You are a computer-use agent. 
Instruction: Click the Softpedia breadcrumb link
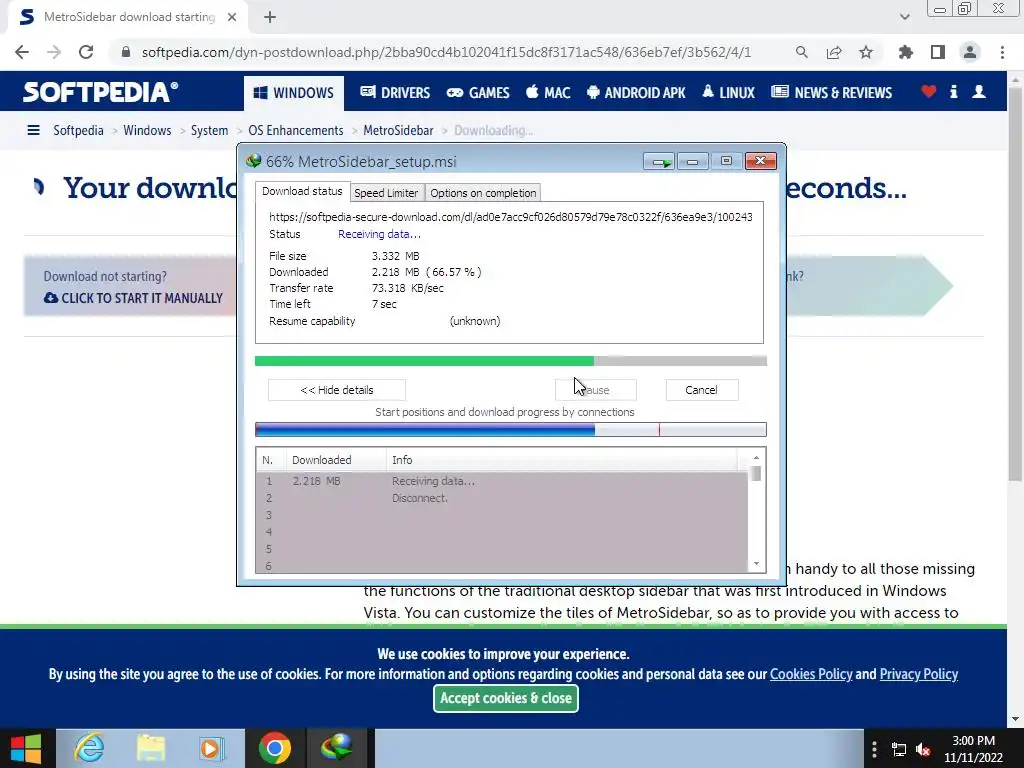pos(78,130)
